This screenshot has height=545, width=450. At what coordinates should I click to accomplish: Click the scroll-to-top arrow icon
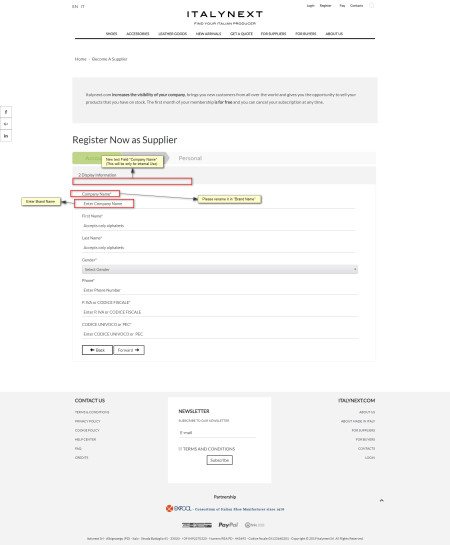click(x=382, y=501)
